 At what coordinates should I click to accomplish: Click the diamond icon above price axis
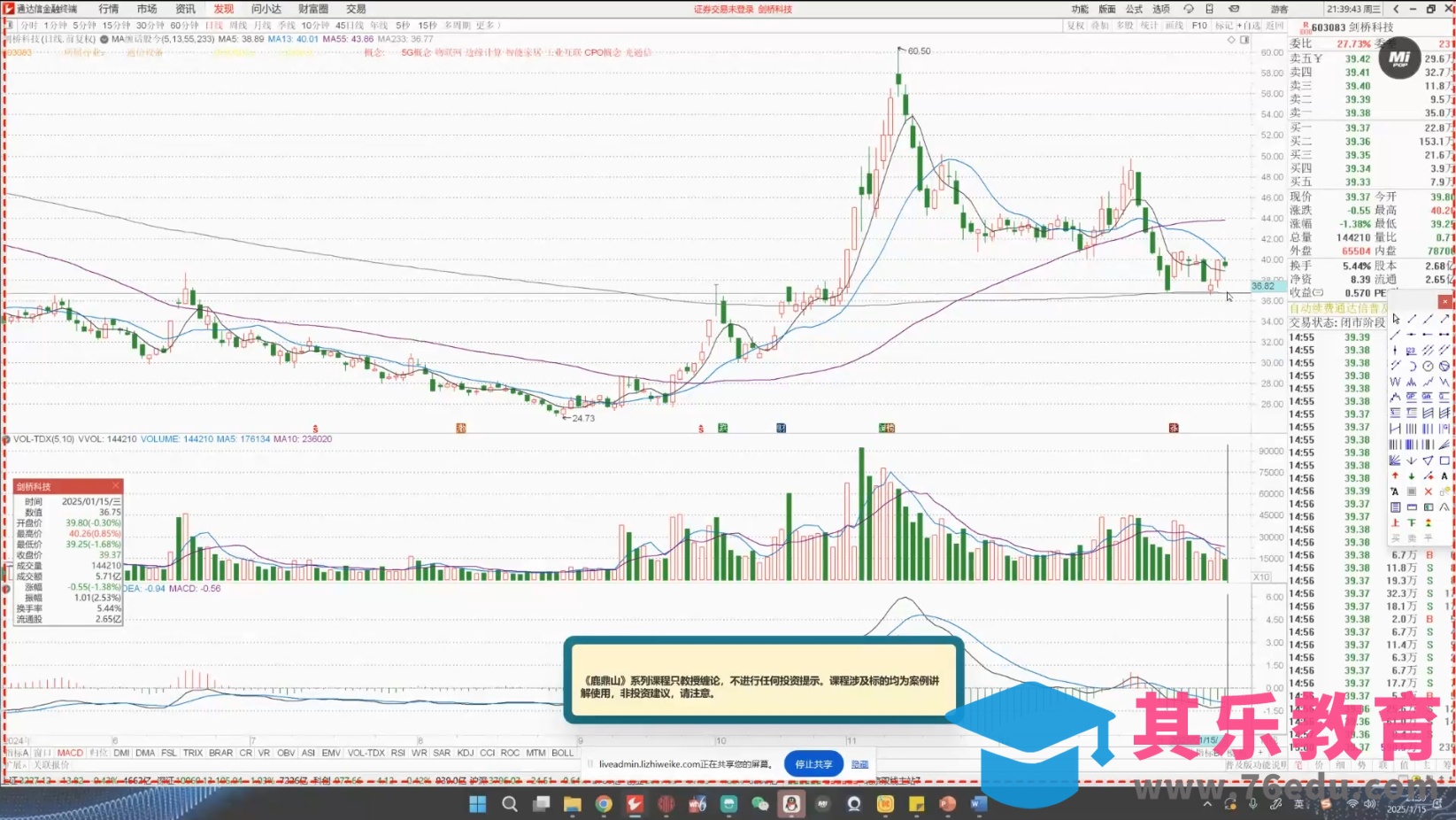(1231, 40)
